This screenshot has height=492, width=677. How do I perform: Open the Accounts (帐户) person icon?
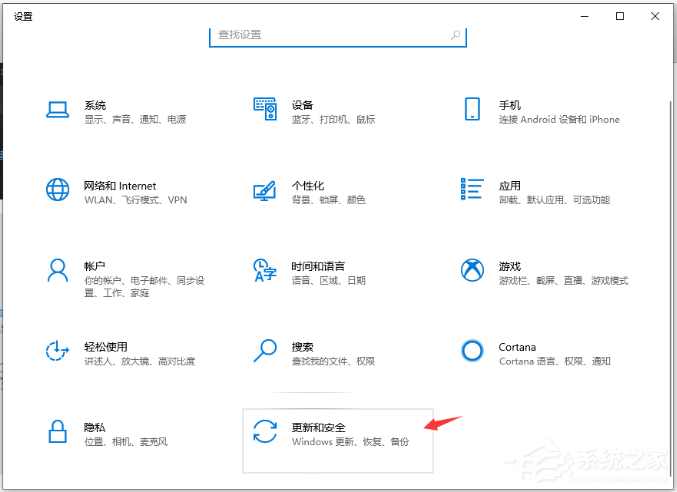[57, 270]
